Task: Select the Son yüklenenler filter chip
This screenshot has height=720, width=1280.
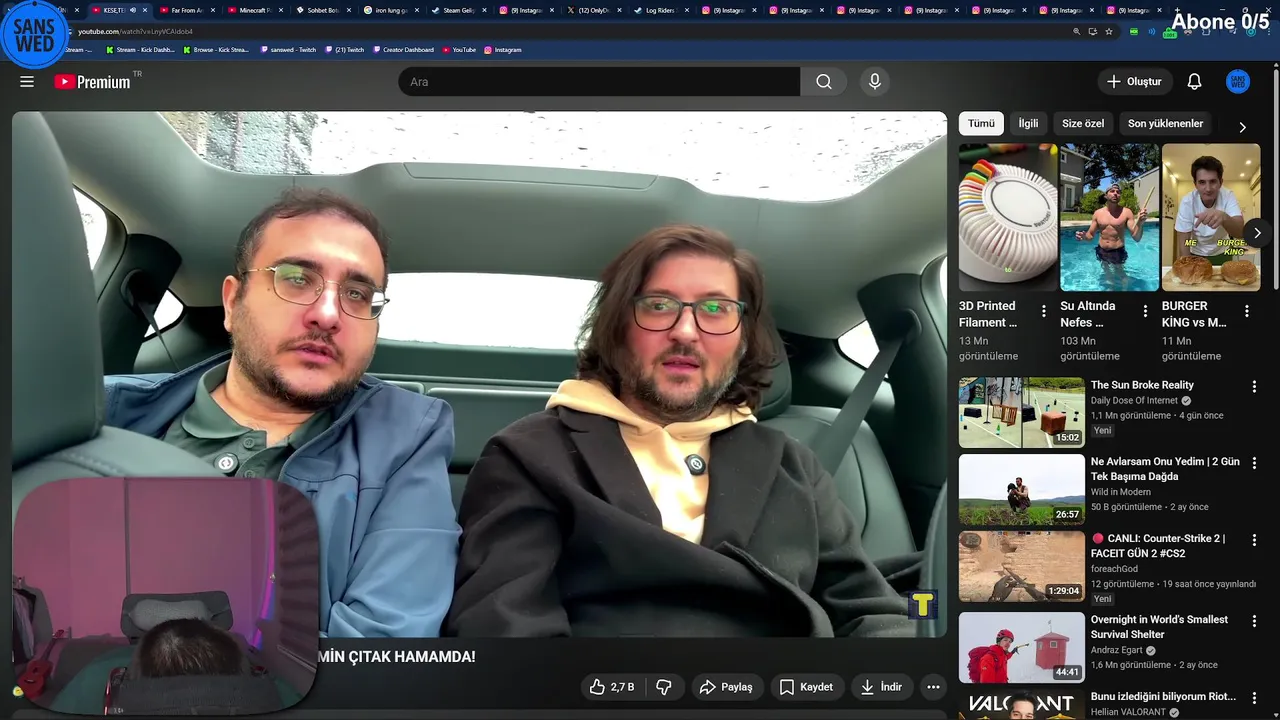Action: click(x=1165, y=124)
